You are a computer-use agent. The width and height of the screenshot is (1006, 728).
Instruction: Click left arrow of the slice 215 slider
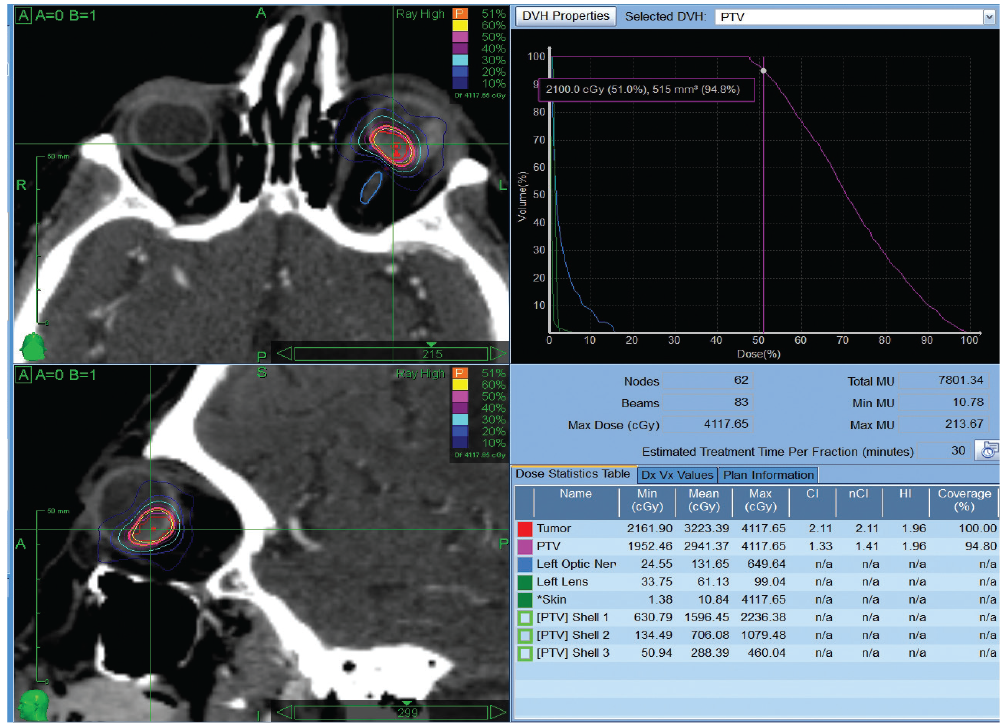pos(284,353)
